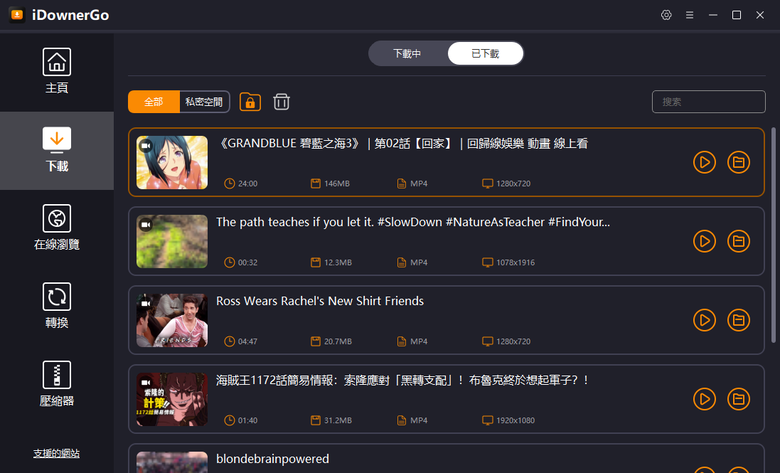Click the 1920x1080 resolution text
Viewport: 780px width, 473px height.
coord(515,421)
